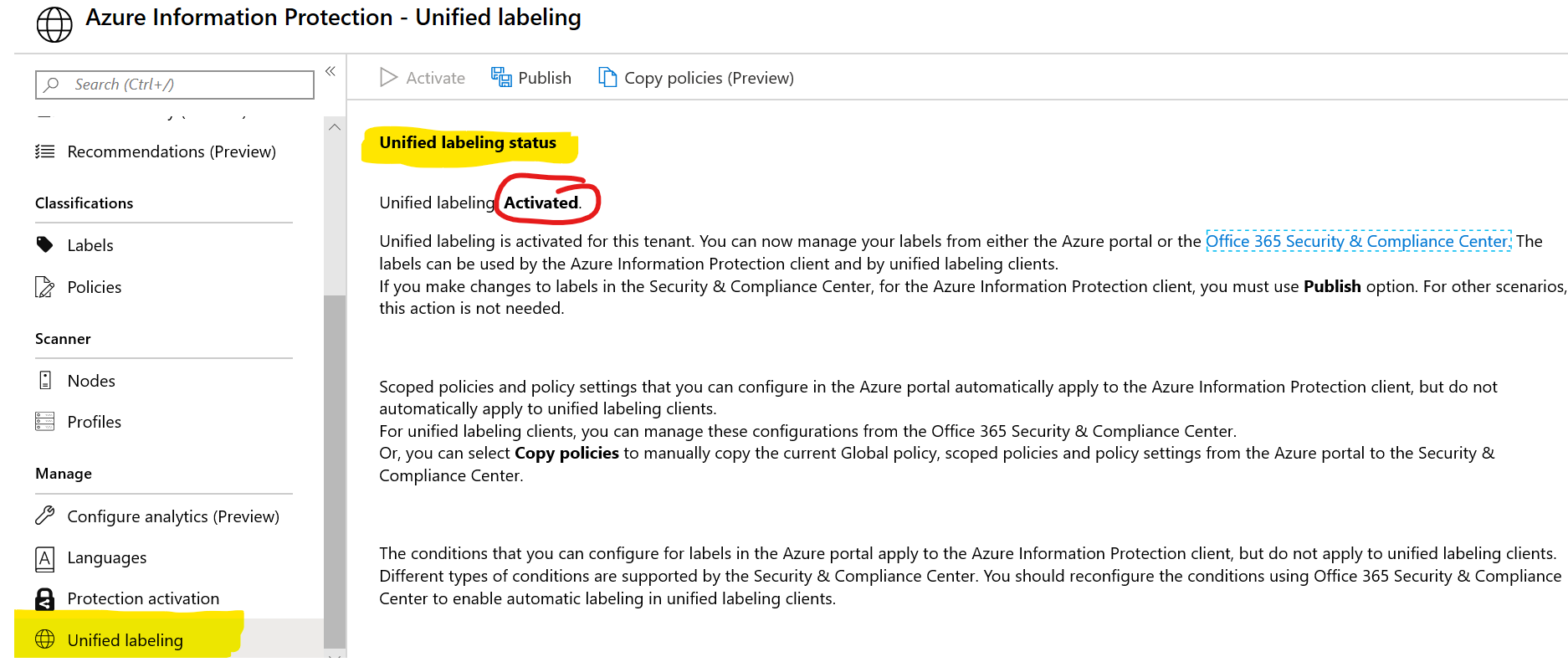Open the Profiles scanner page

pyautogui.click(x=95, y=421)
